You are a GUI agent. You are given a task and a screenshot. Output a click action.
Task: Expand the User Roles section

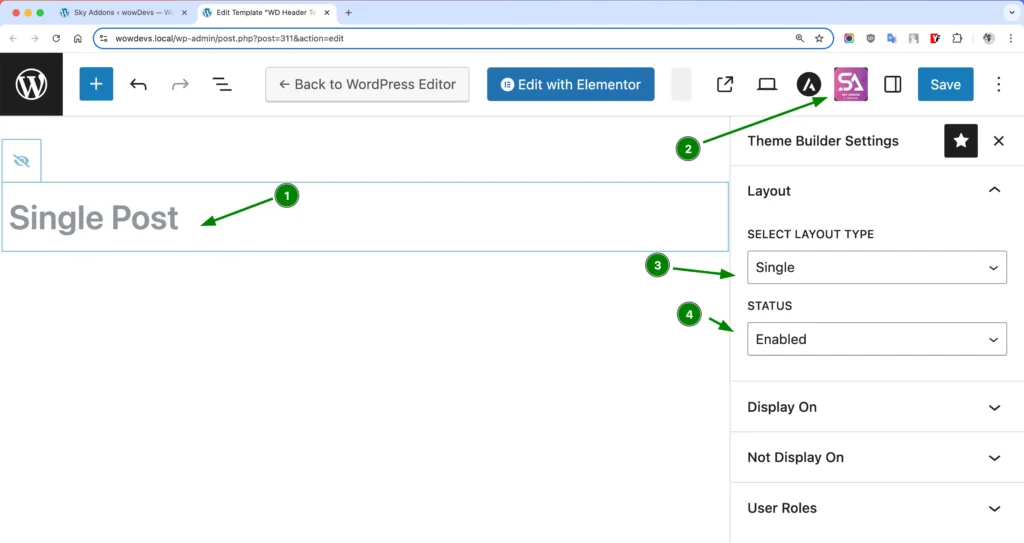(x=876, y=508)
